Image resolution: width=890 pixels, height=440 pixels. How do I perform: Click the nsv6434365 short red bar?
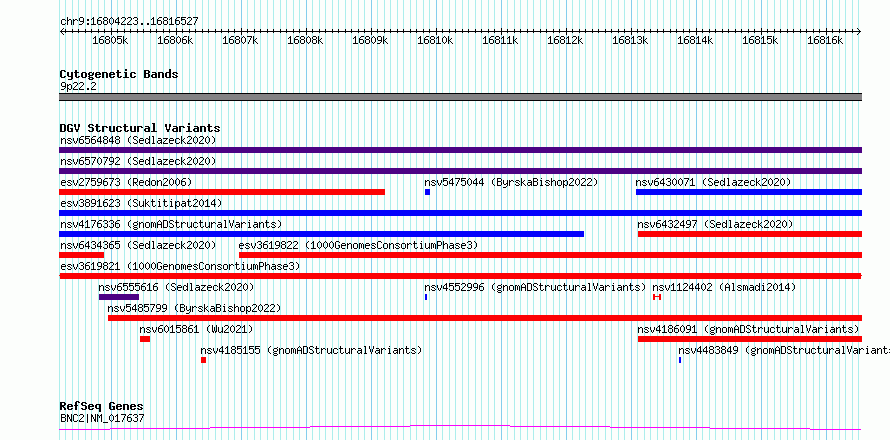click(81, 255)
